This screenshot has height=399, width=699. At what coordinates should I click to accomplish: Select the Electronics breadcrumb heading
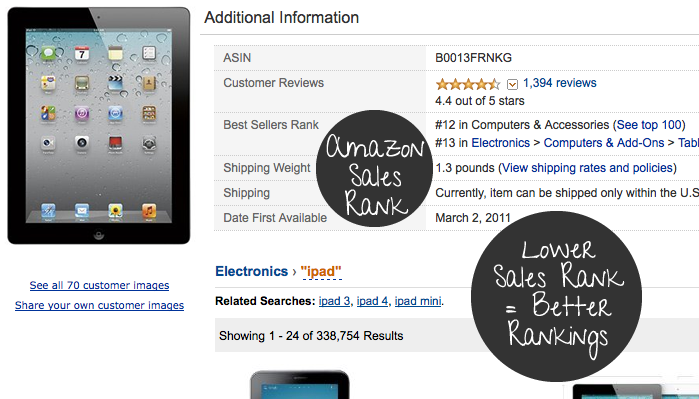coord(251,271)
